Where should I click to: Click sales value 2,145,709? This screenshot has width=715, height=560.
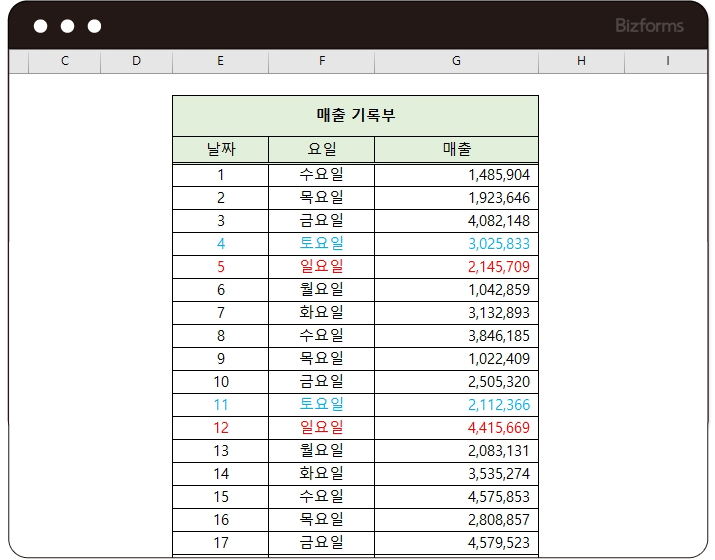pos(456,267)
